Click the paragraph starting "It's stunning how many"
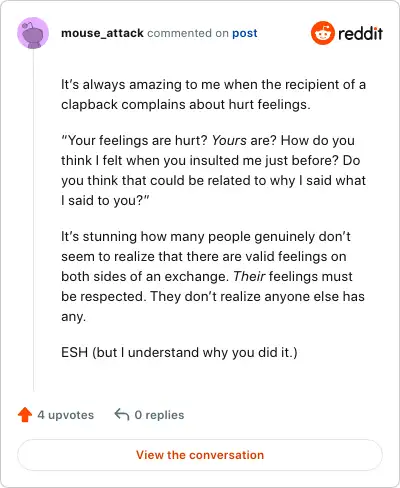 tap(213, 276)
